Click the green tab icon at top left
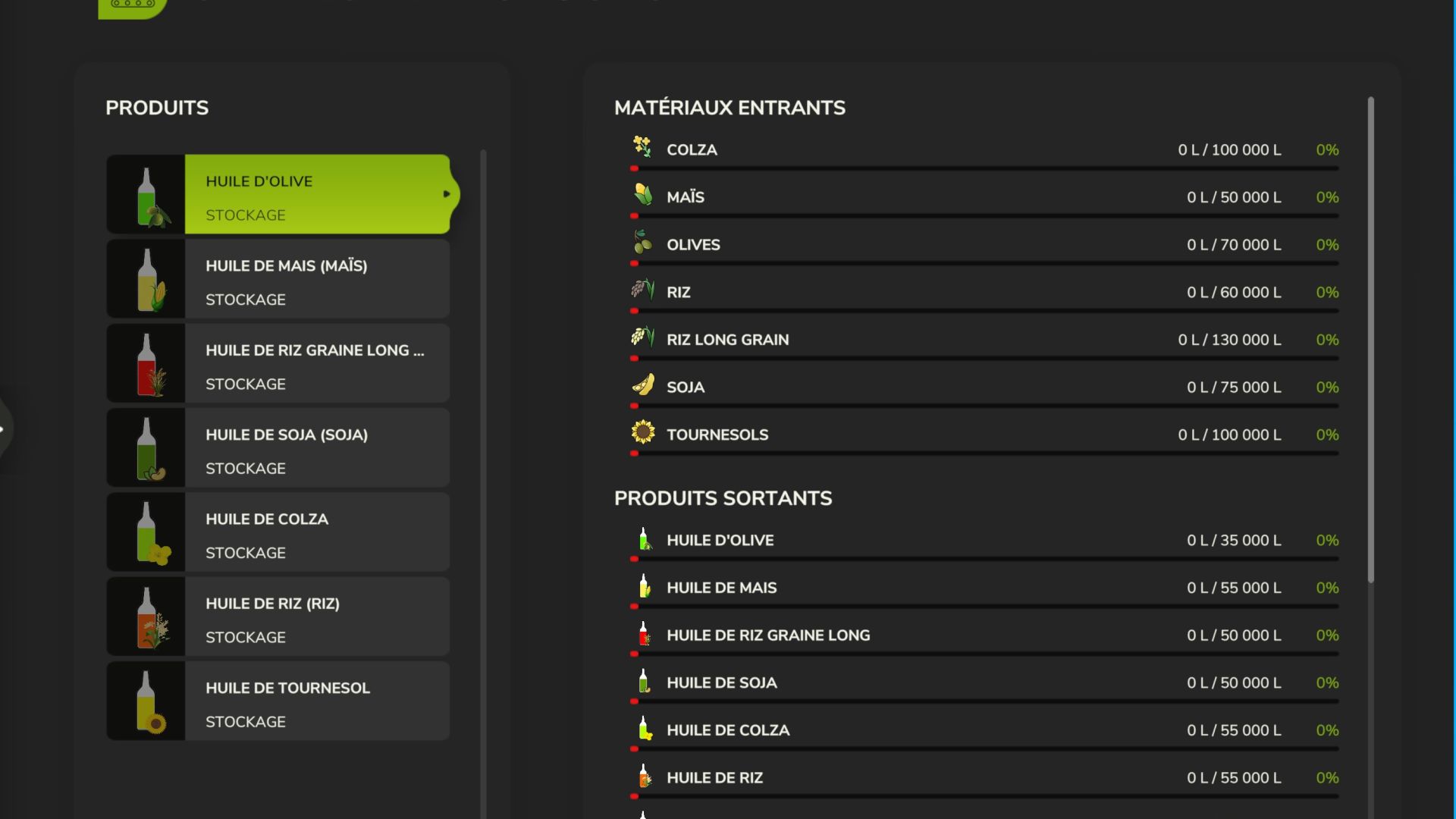 132,6
